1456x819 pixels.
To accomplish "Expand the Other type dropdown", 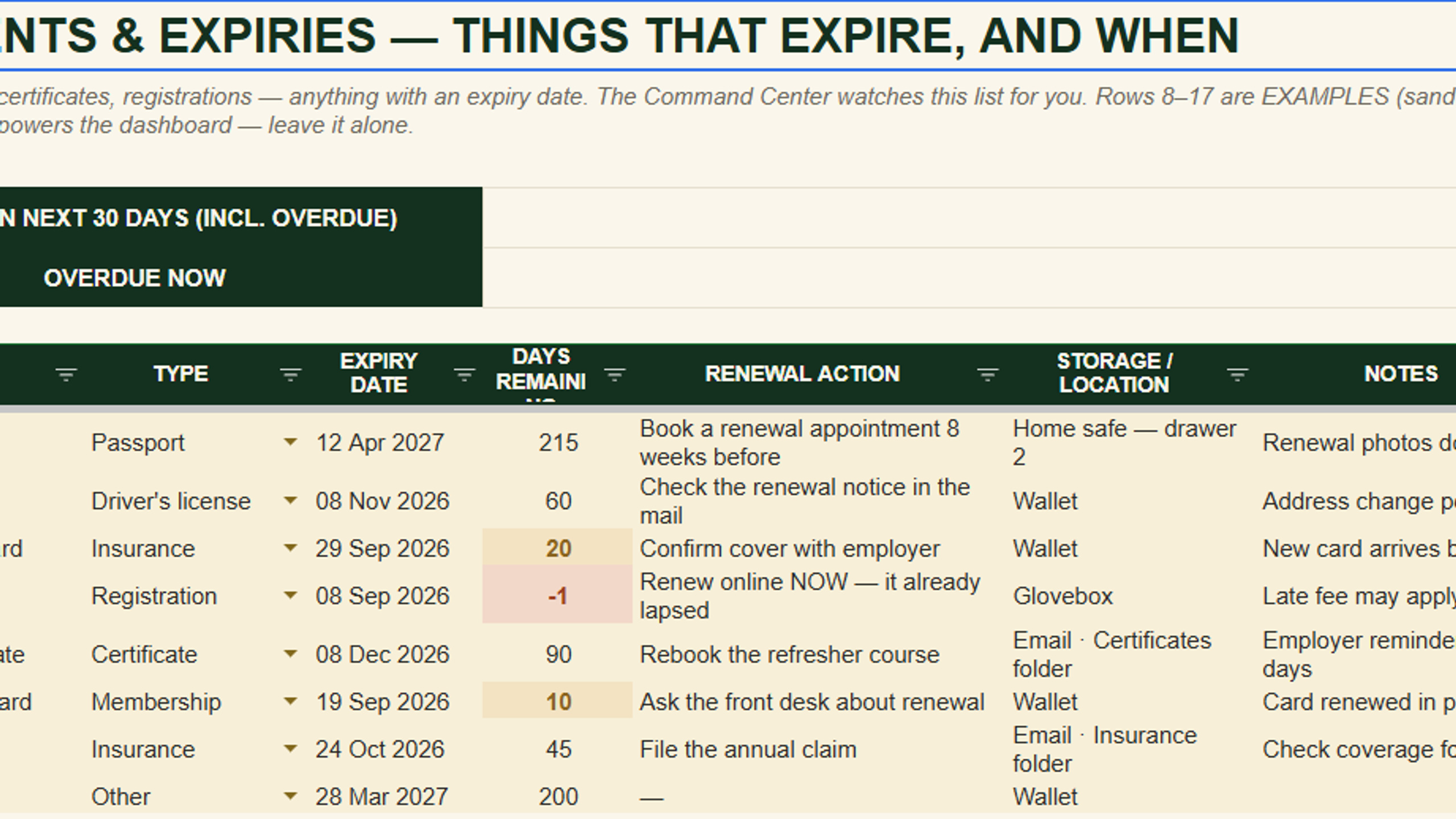I will pyautogui.click(x=290, y=796).
